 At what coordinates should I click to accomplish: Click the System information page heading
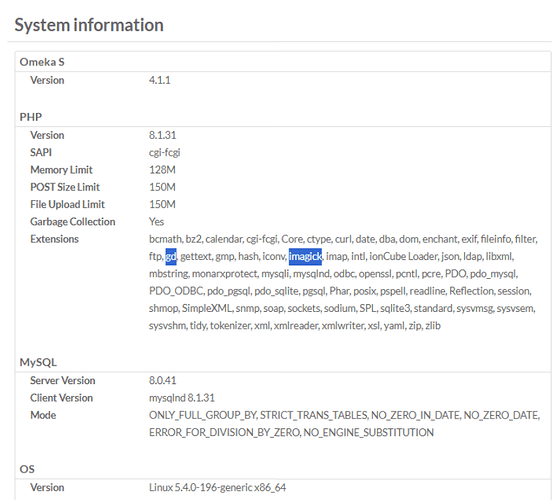(89, 25)
